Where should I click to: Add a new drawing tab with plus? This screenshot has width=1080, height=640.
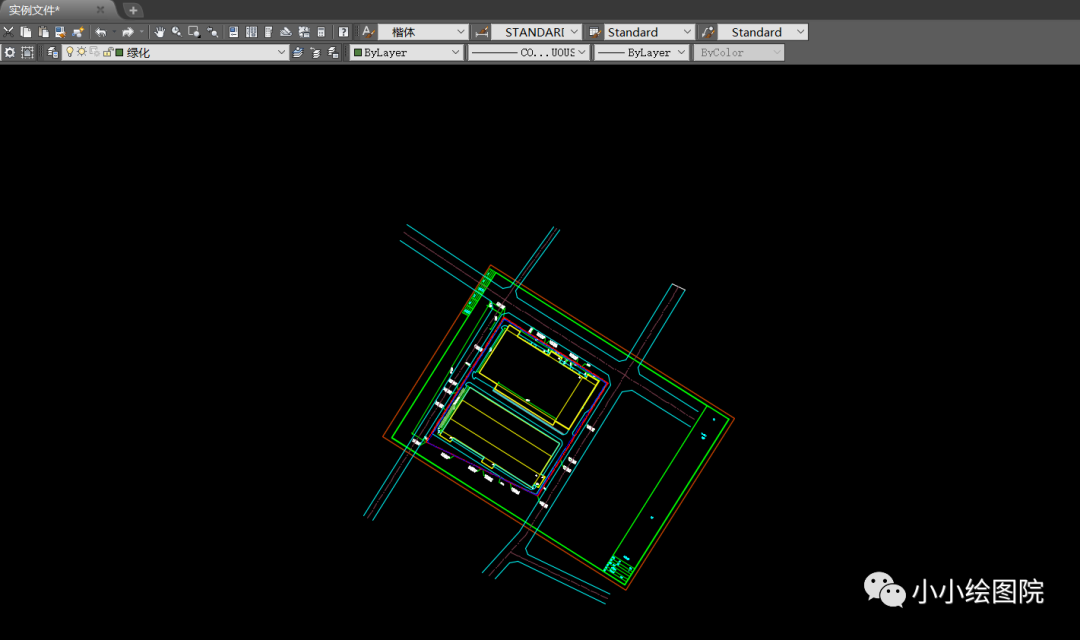pos(133,10)
